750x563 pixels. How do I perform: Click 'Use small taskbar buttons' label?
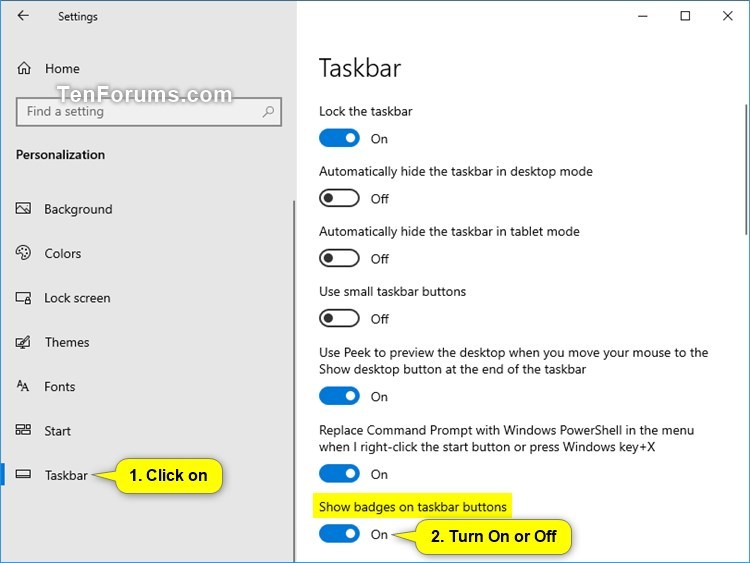pos(392,292)
